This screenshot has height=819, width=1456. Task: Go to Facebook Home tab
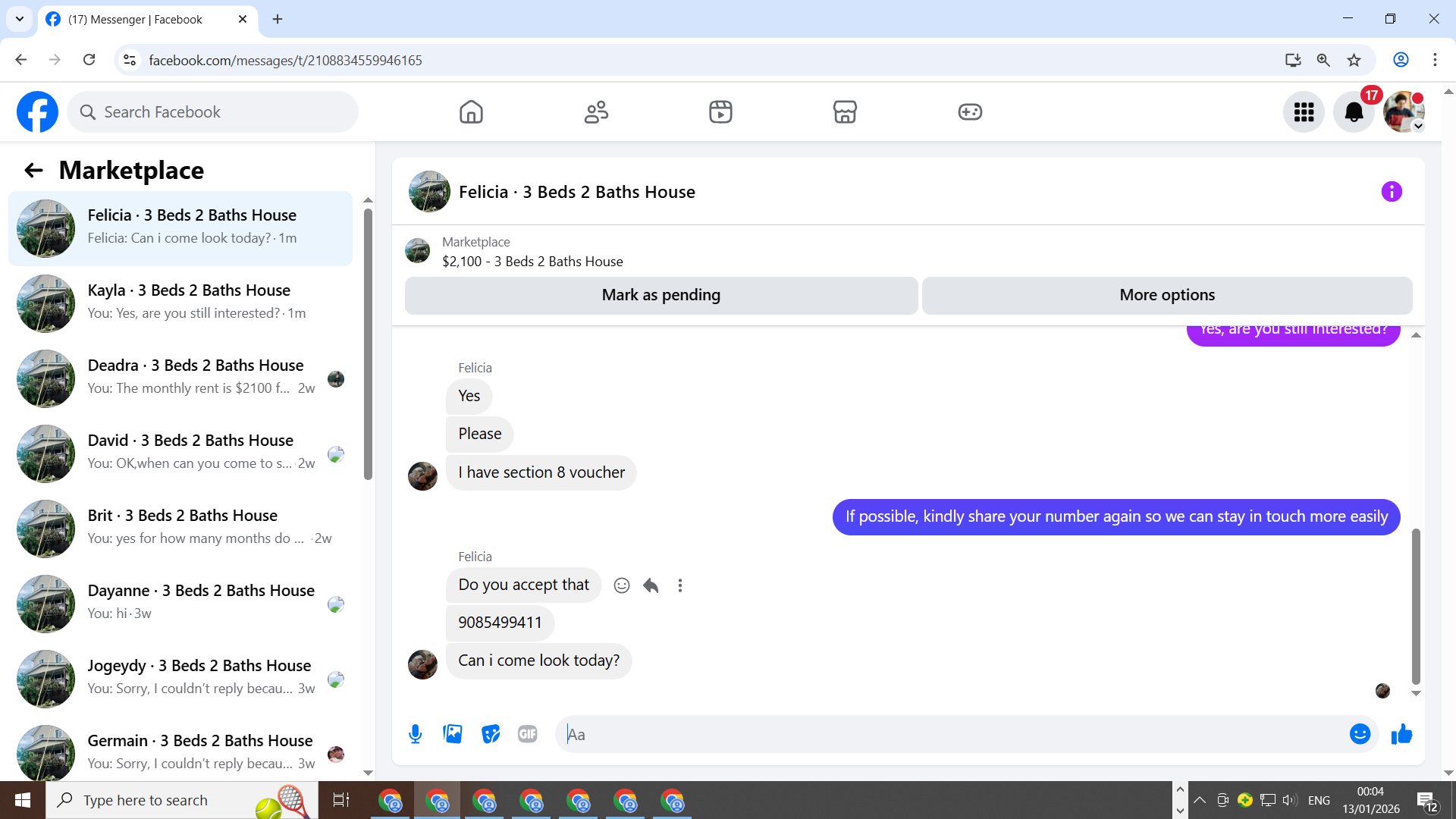coord(471,112)
